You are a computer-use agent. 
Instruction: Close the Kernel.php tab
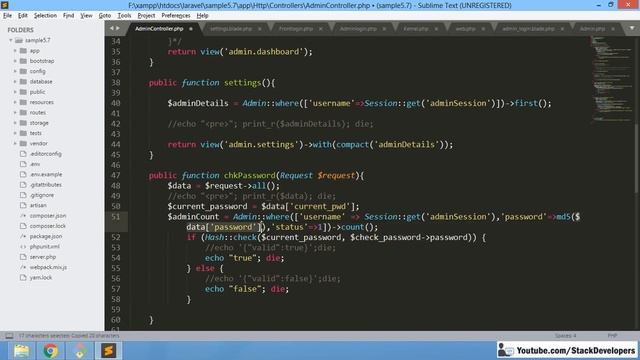click(x=436, y=29)
